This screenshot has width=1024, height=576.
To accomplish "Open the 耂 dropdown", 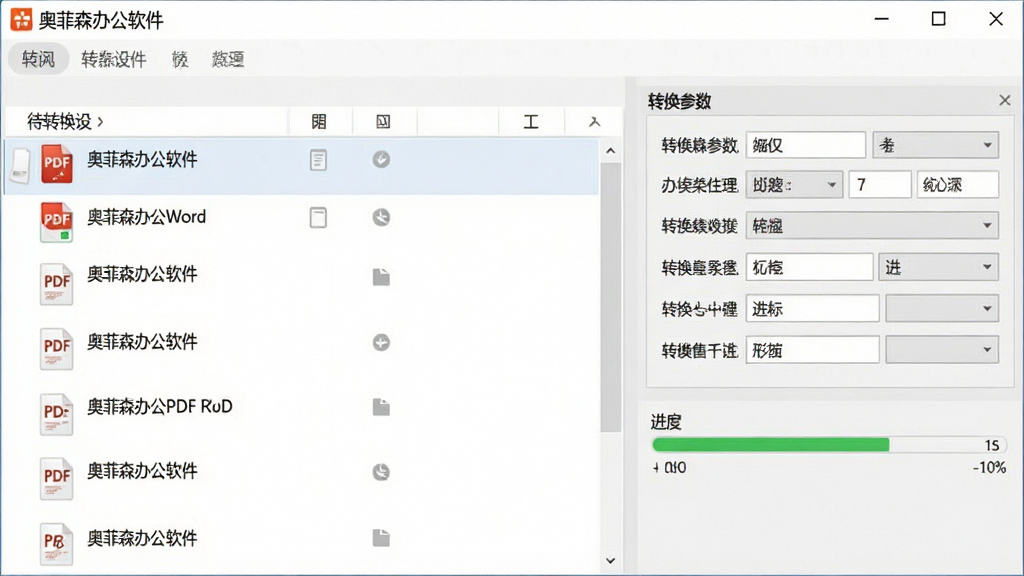I will point(935,145).
